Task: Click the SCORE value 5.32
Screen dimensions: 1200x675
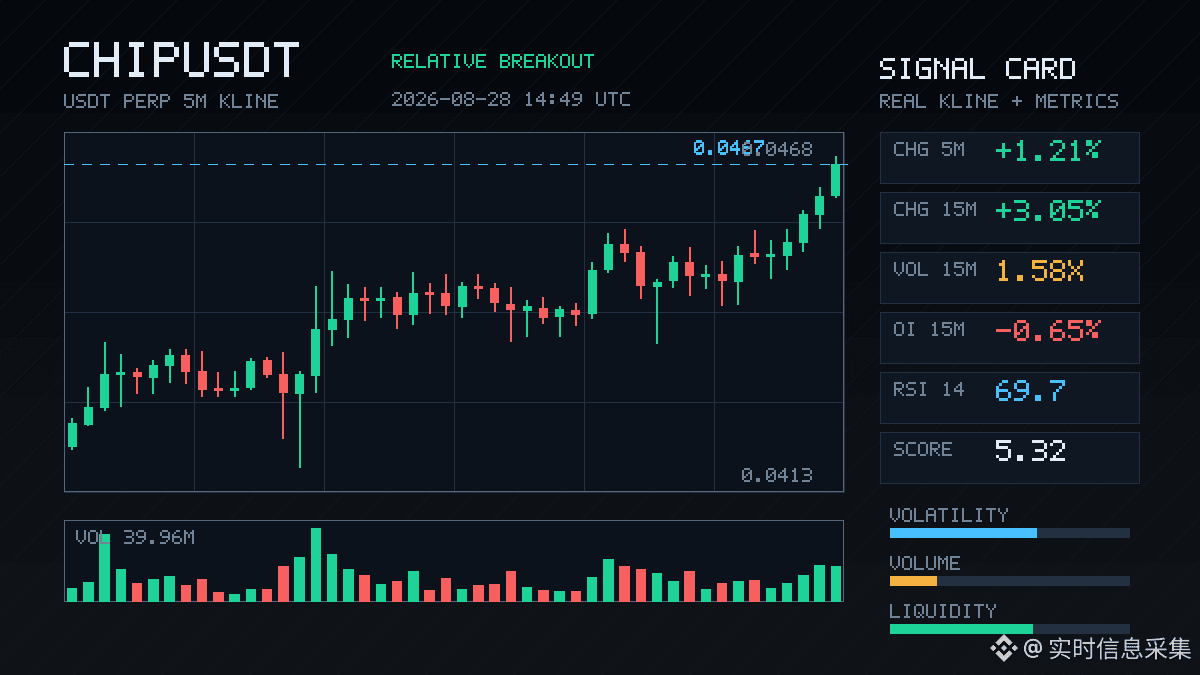Action: [1030, 450]
